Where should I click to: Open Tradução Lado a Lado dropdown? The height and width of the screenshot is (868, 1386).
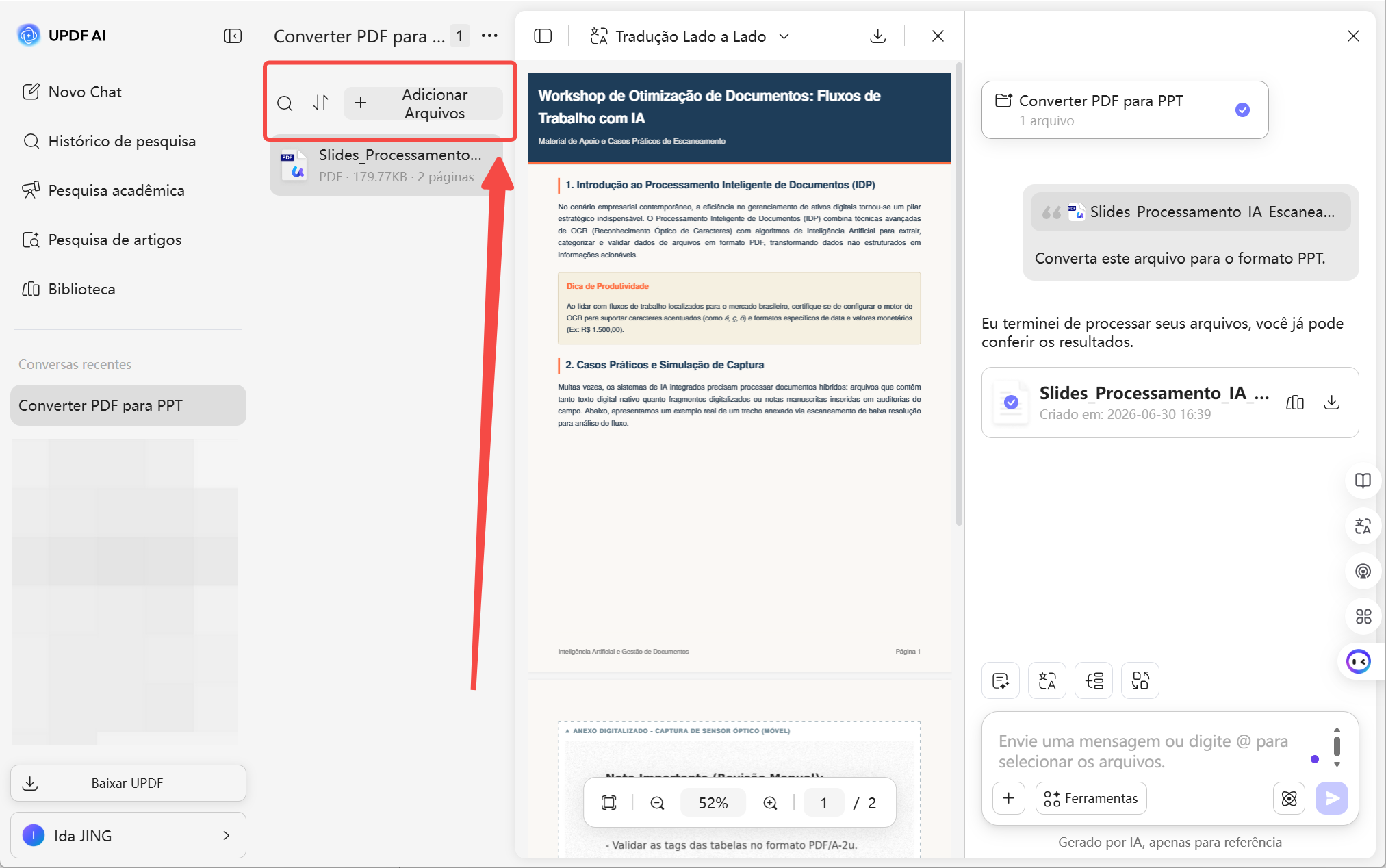[x=690, y=36]
